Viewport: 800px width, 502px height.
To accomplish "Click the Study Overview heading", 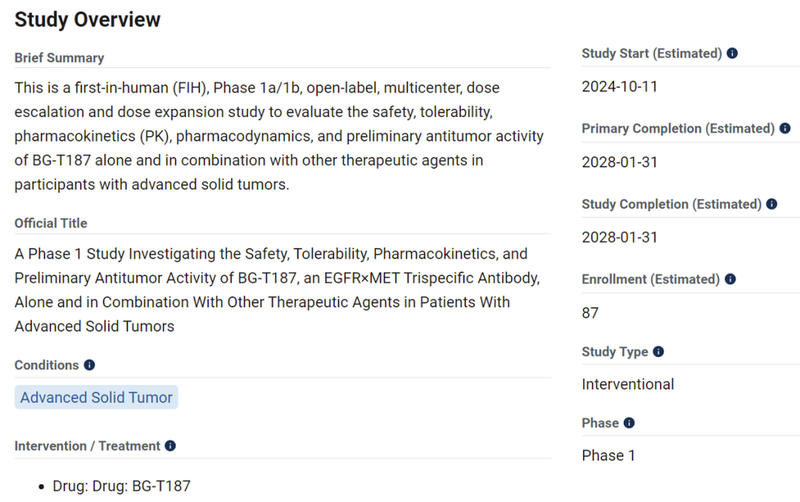I will [x=87, y=19].
